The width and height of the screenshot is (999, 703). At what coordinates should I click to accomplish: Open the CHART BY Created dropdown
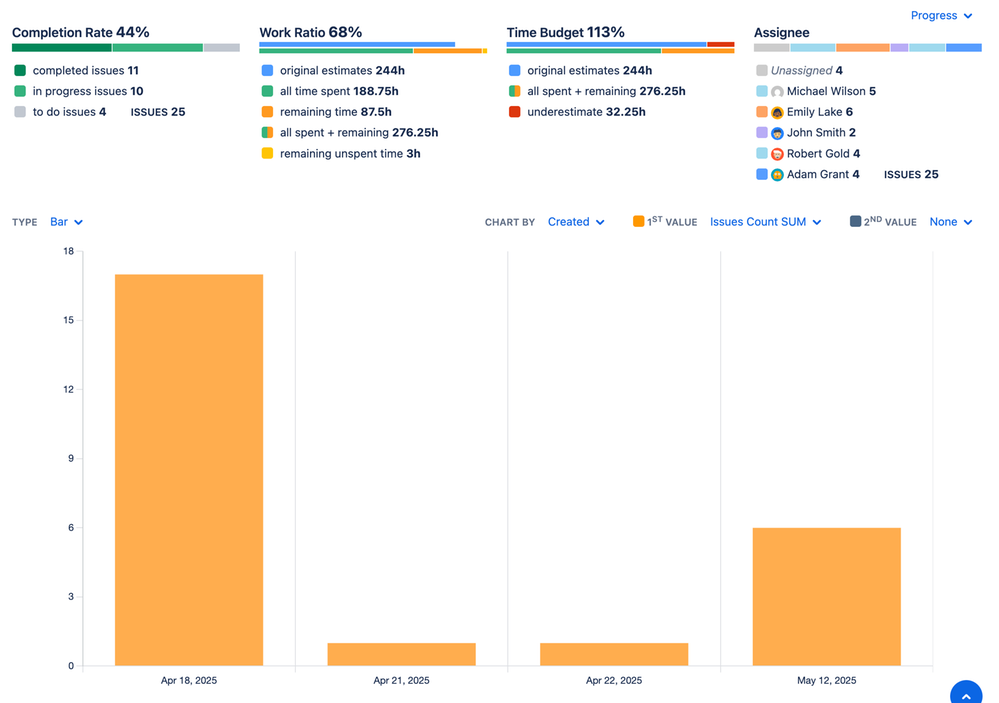[x=576, y=222]
